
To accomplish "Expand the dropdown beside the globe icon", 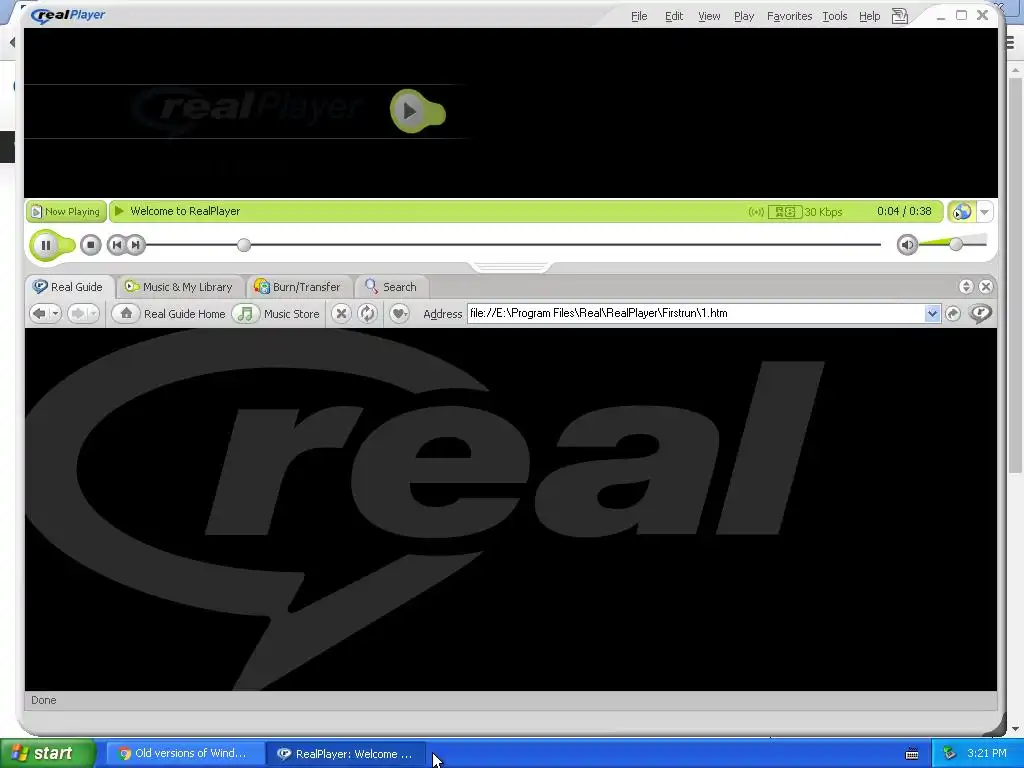I will pyautogui.click(x=984, y=212).
